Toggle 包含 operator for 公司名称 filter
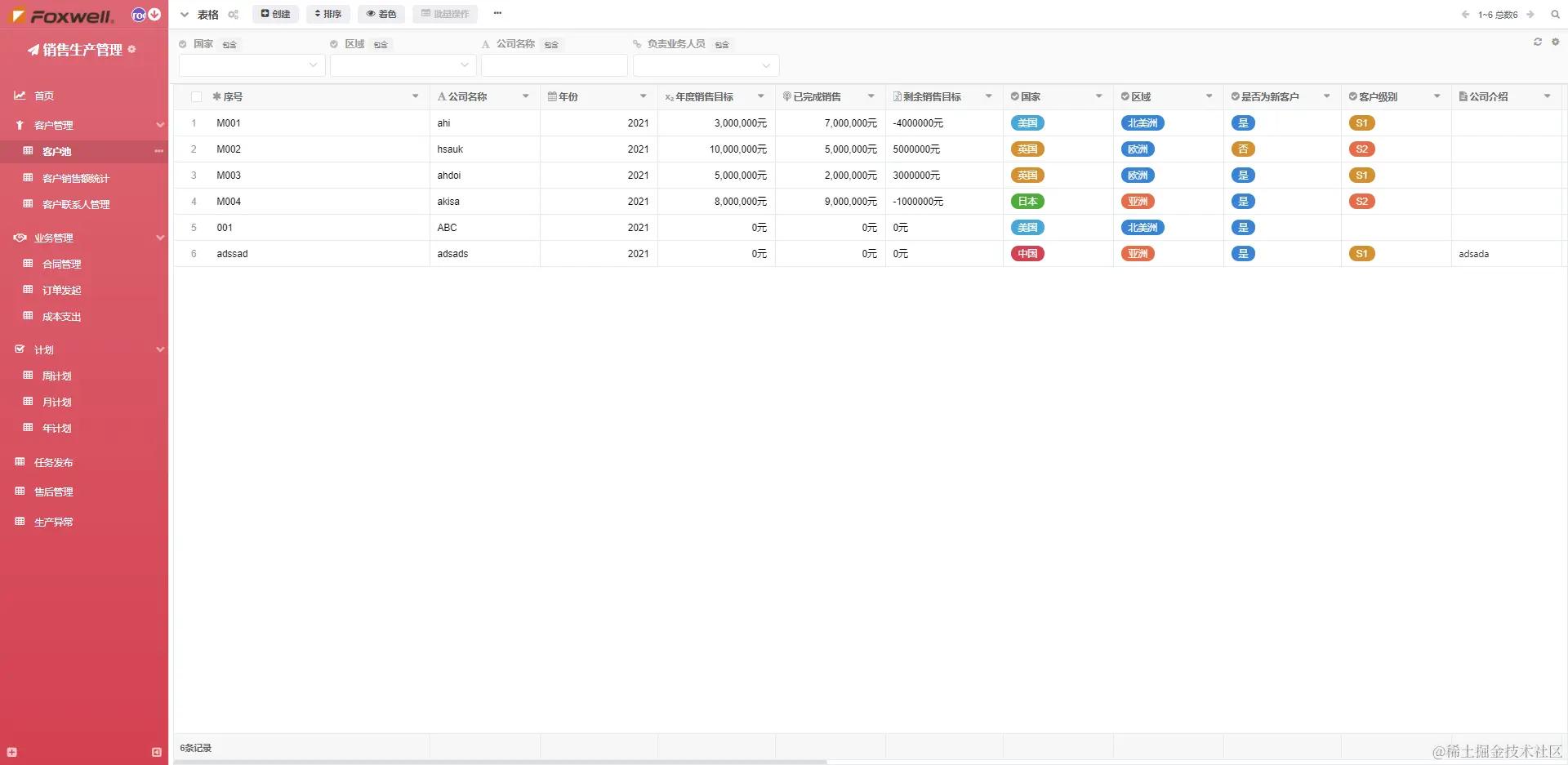This screenshot has height=765, width=1568. (x=551, y=45)
